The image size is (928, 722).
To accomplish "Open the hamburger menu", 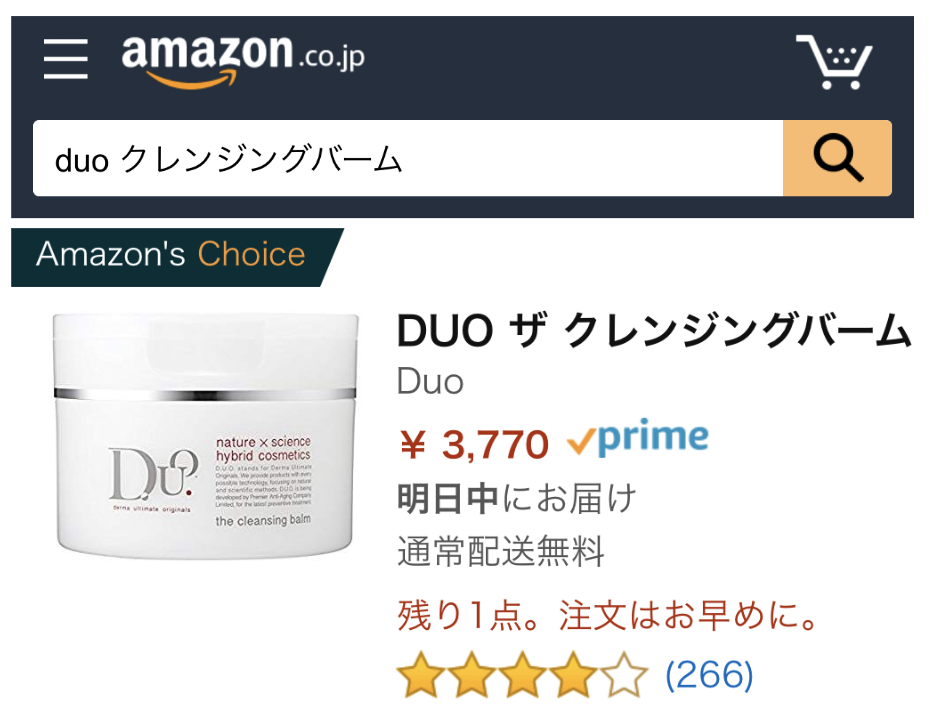I will (x=66, y=59).
